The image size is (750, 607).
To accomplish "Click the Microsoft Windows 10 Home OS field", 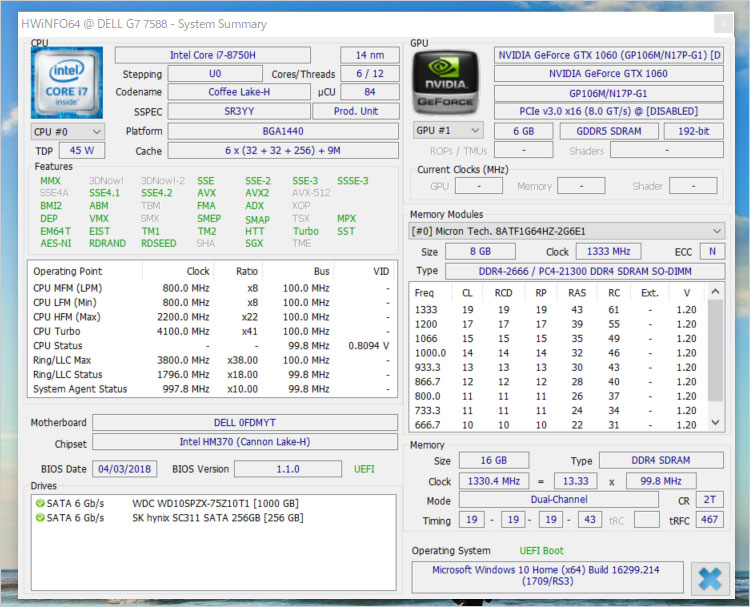I will (x=547, y=575).
